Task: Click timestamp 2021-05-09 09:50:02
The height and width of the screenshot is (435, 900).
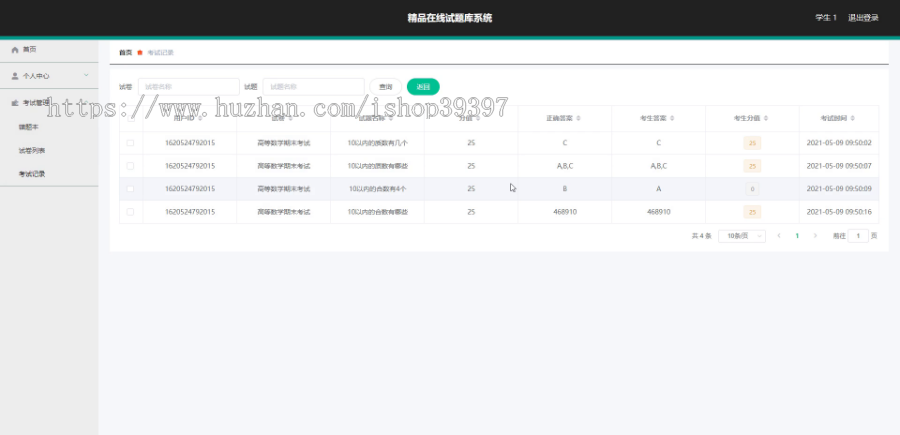Action: (x=839, y=143)
